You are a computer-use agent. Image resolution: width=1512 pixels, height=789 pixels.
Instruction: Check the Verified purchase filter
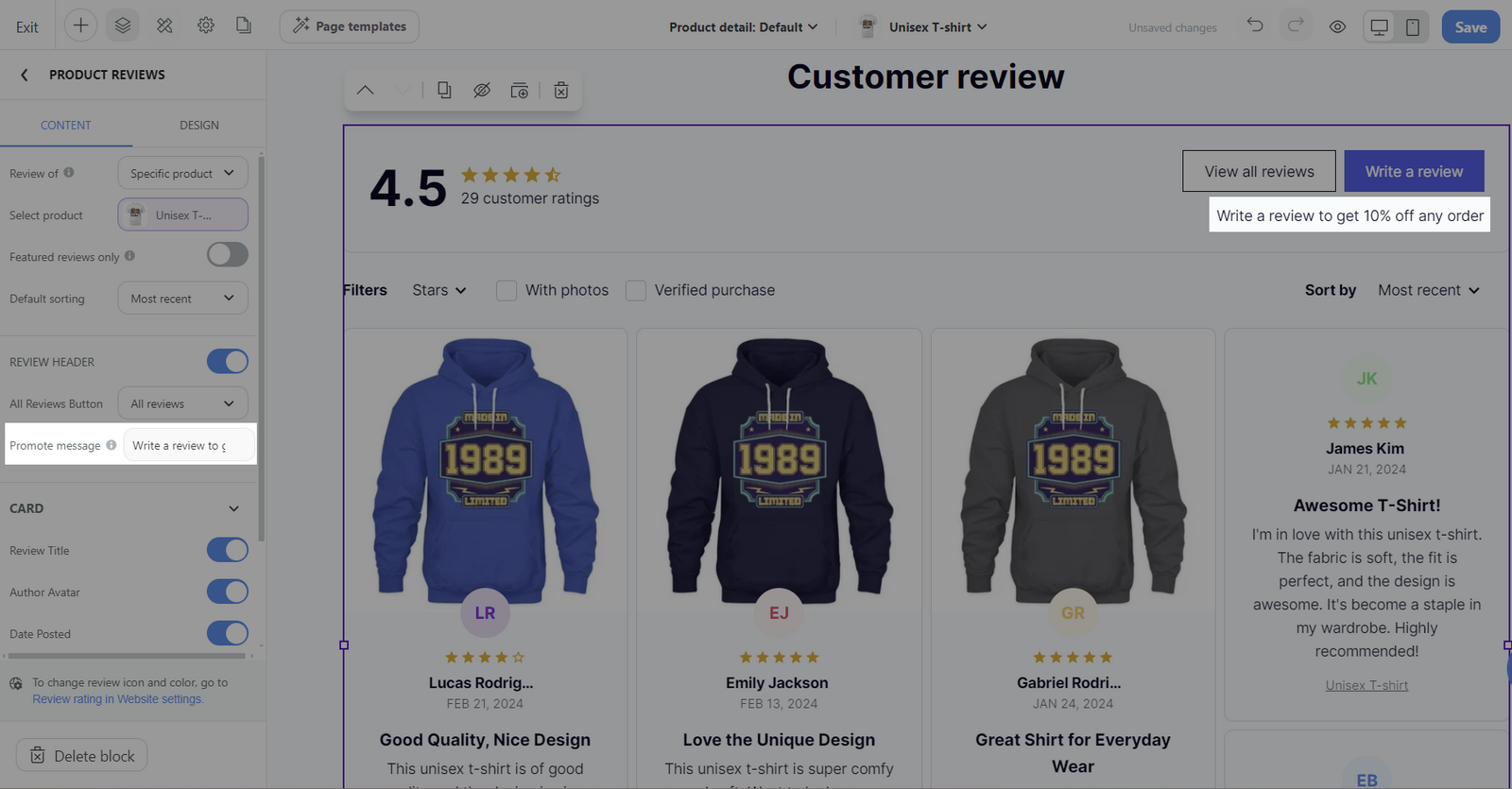pyautogui.click(x=636, y=290)
